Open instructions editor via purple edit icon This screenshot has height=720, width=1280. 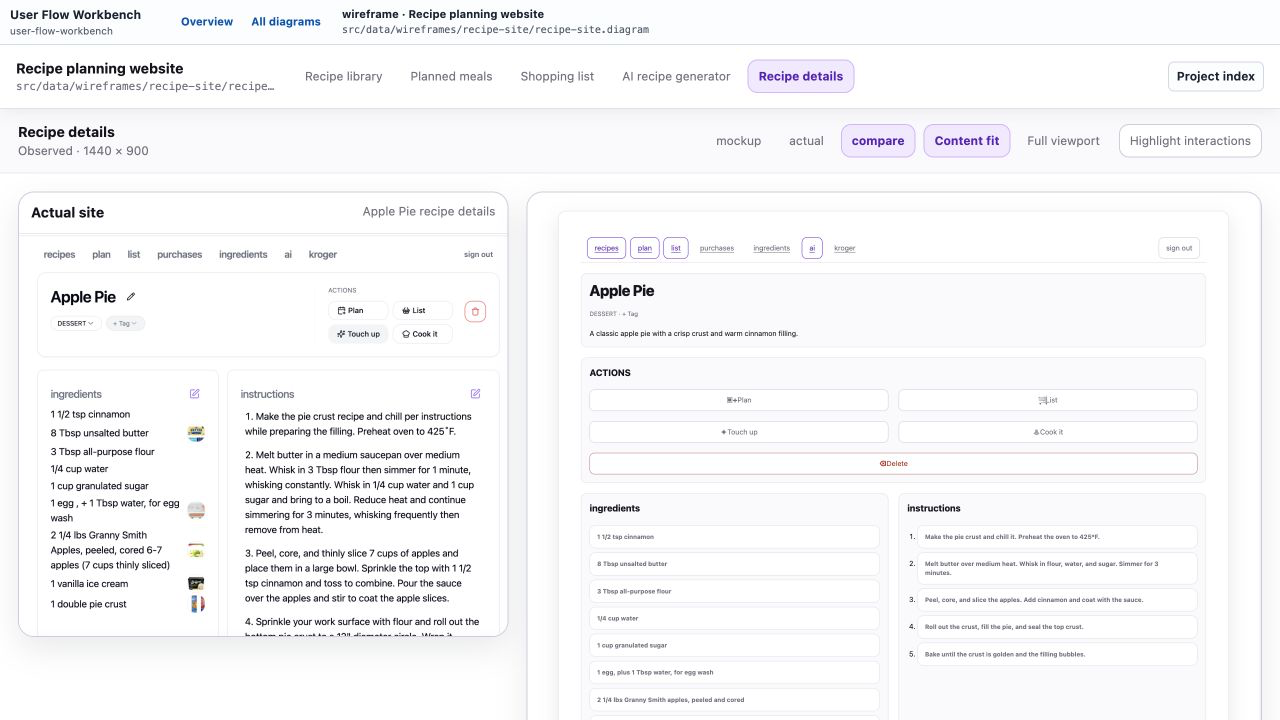pos(475,394)
